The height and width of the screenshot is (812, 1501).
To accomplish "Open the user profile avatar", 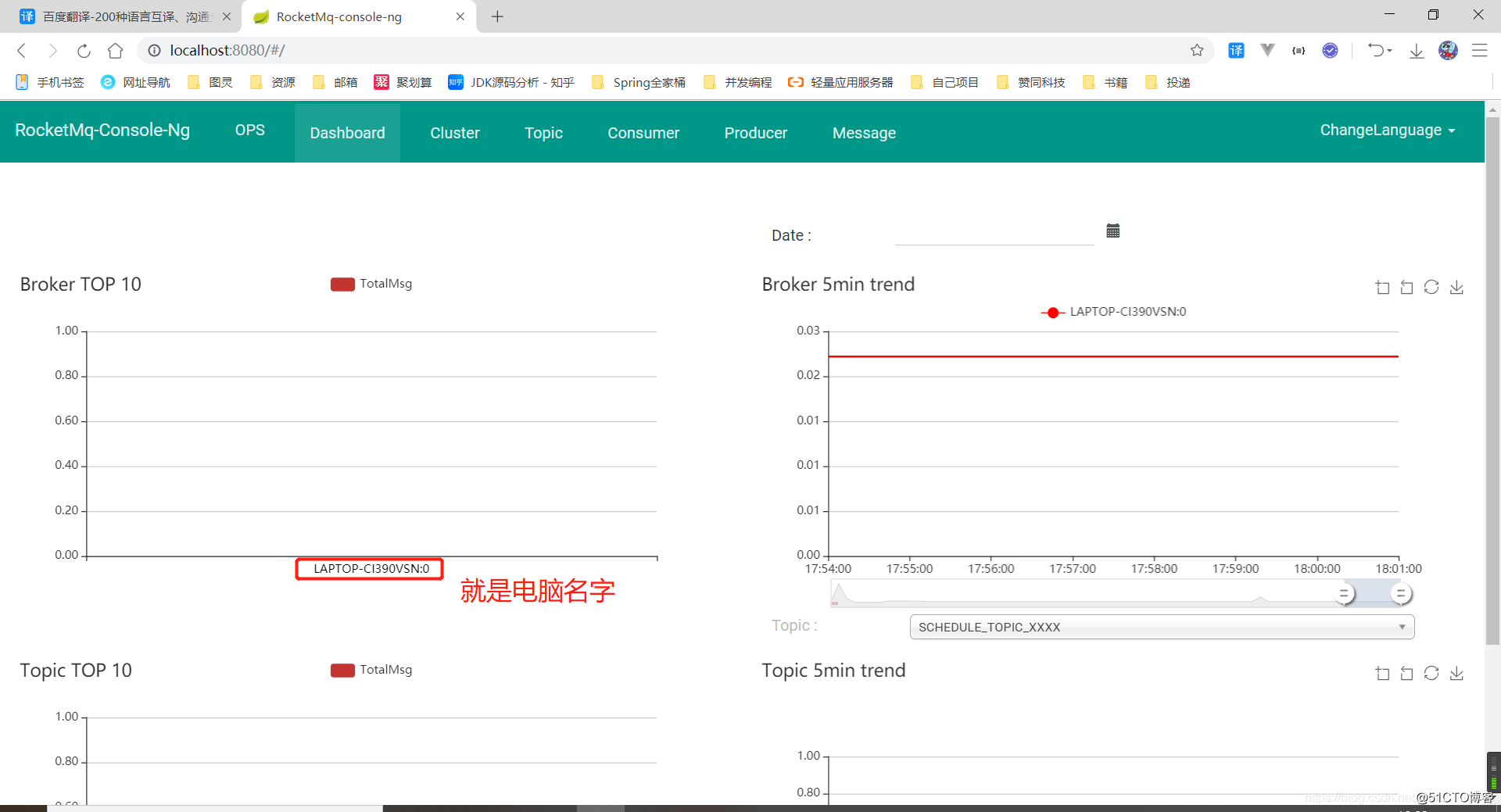I will 1448,51.
